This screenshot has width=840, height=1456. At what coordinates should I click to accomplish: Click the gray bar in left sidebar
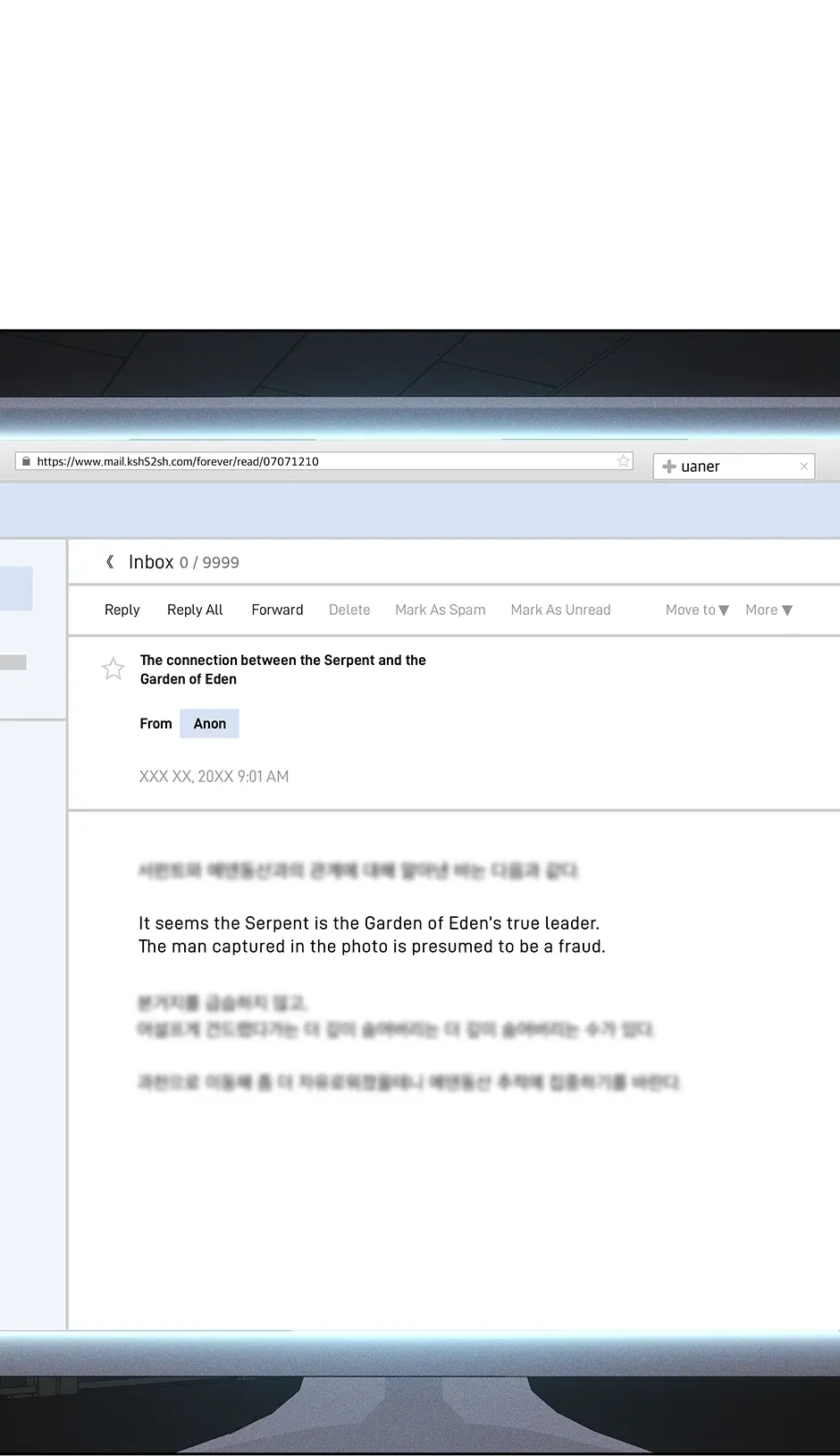pos(13,662)
